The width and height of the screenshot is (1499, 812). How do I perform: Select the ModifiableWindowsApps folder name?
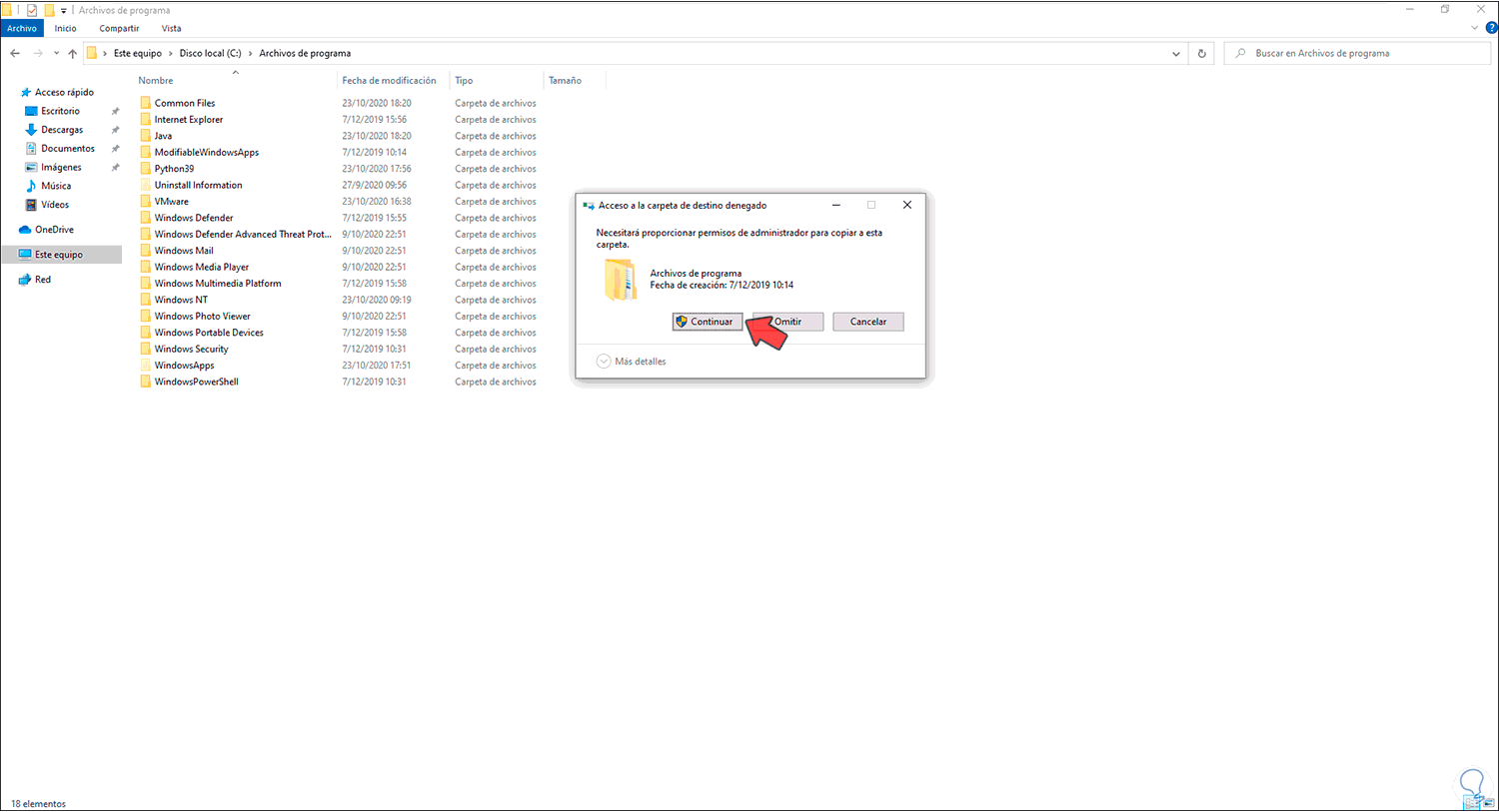[207, 153]
